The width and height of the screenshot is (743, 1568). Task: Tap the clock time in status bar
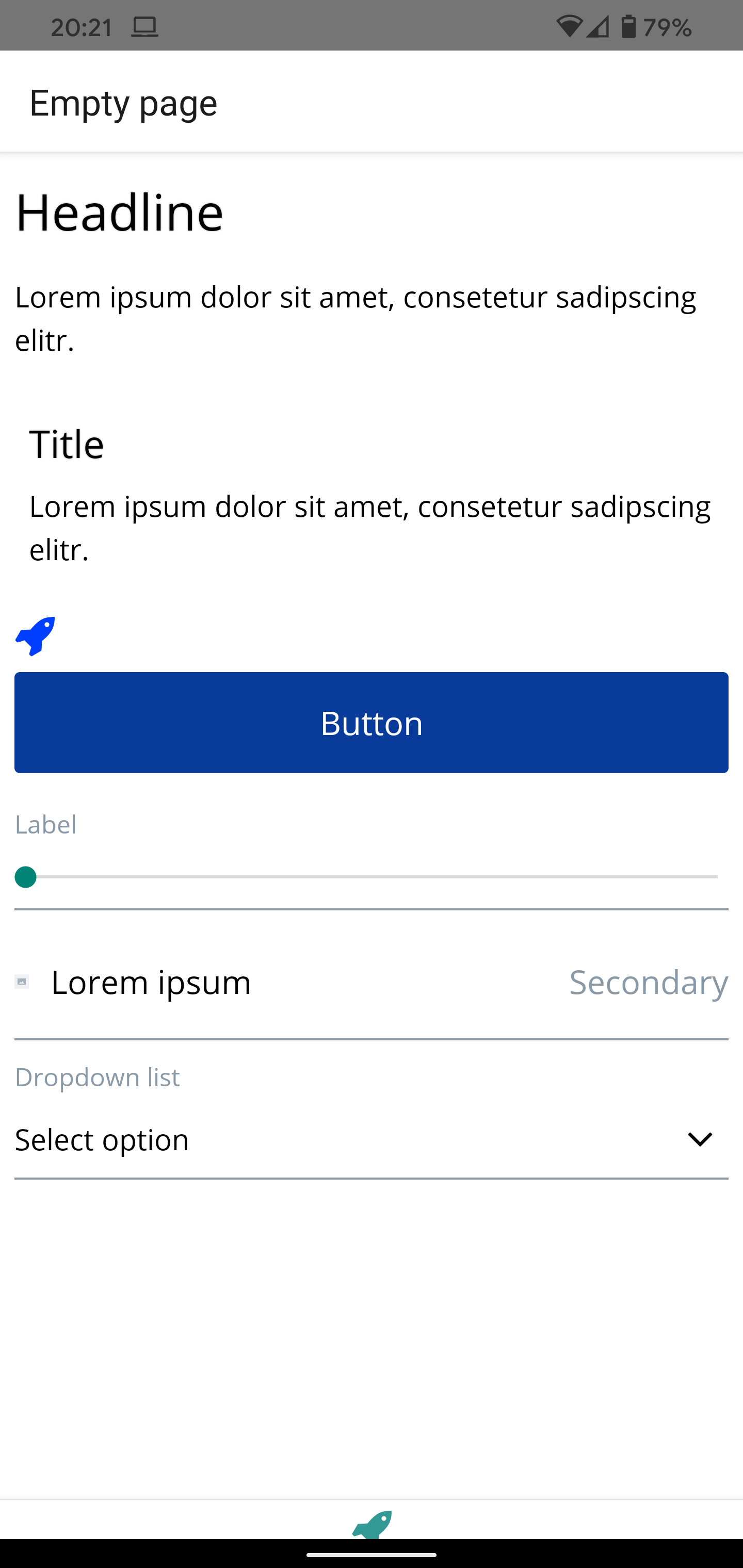(82, 27)
